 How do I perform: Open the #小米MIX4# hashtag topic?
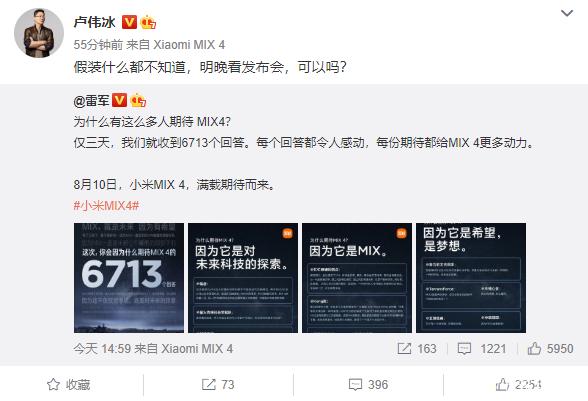(106, 205)
